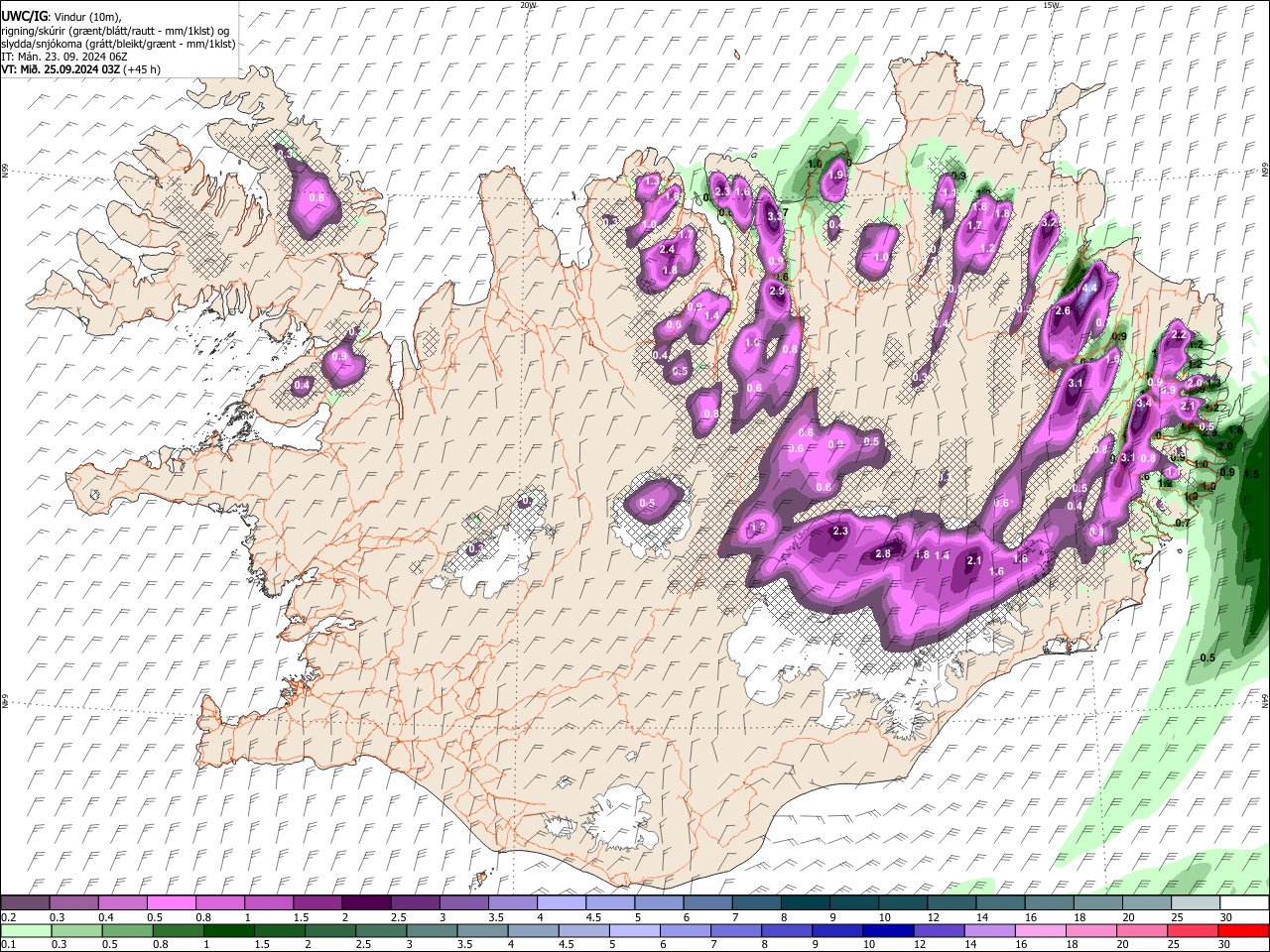Click the black 0.7 value near the east coast
Image resolution: width=1270 pixels, height=952 pixels.
[1182, 523]
